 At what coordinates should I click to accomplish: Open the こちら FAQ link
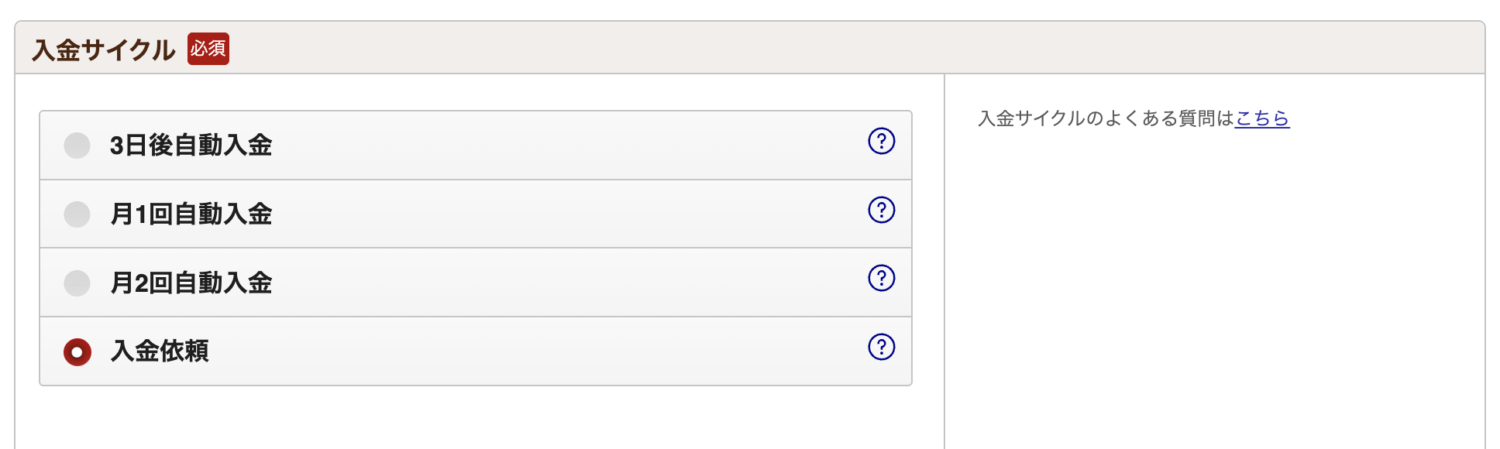click(x=1262, y=119)
